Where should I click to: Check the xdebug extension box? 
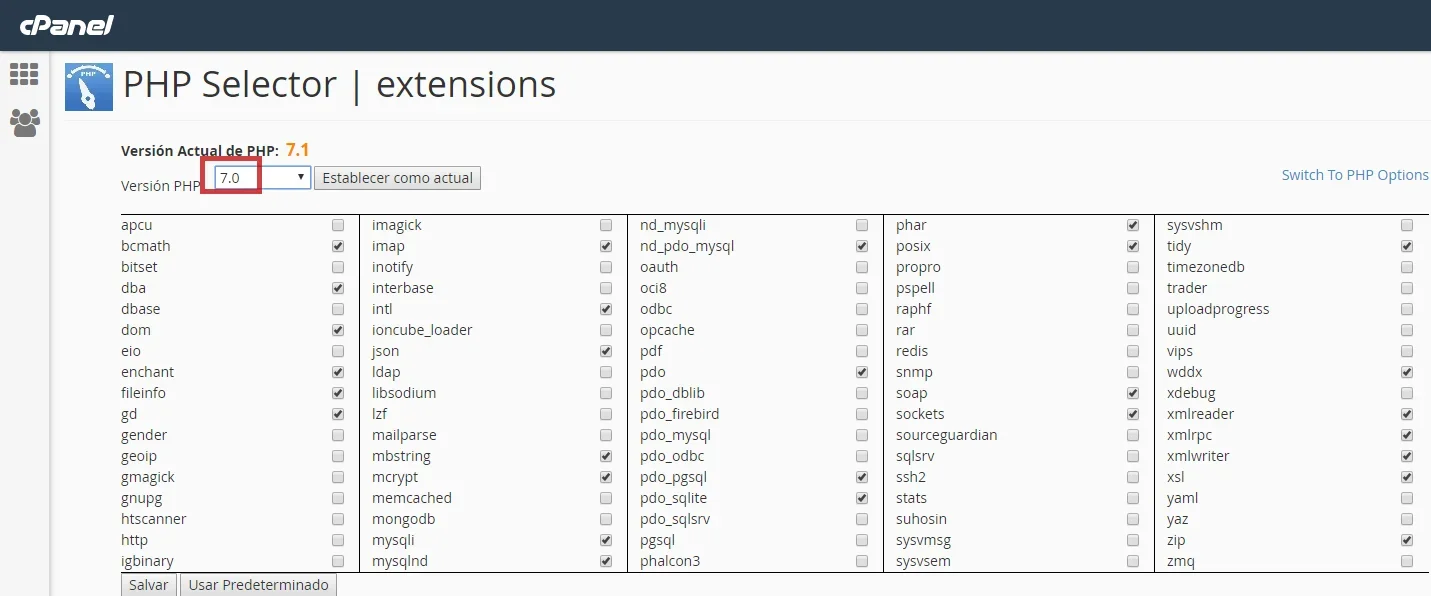tap(1407, 393)
